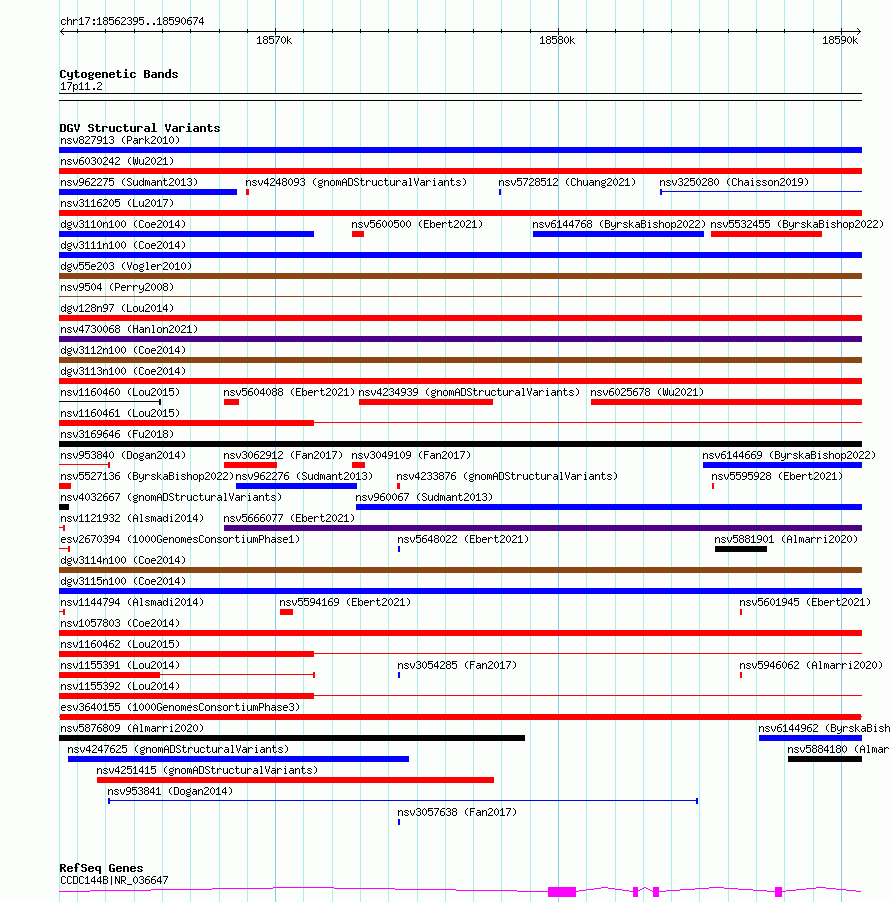The image size is (890, 902).
Task: Click the nsv3116205 (Lu2017) label
Action: click(x=117, y=203)
